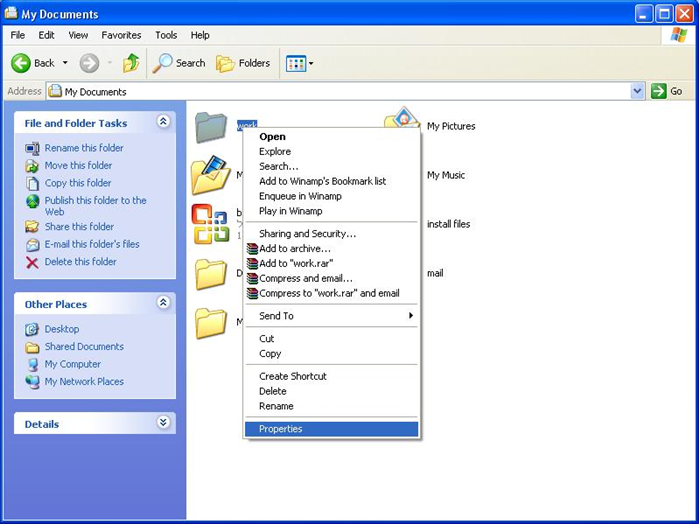Click the Up folder toolbar icon
Screen dimensions: 699x524
click(x=131, y=63)
